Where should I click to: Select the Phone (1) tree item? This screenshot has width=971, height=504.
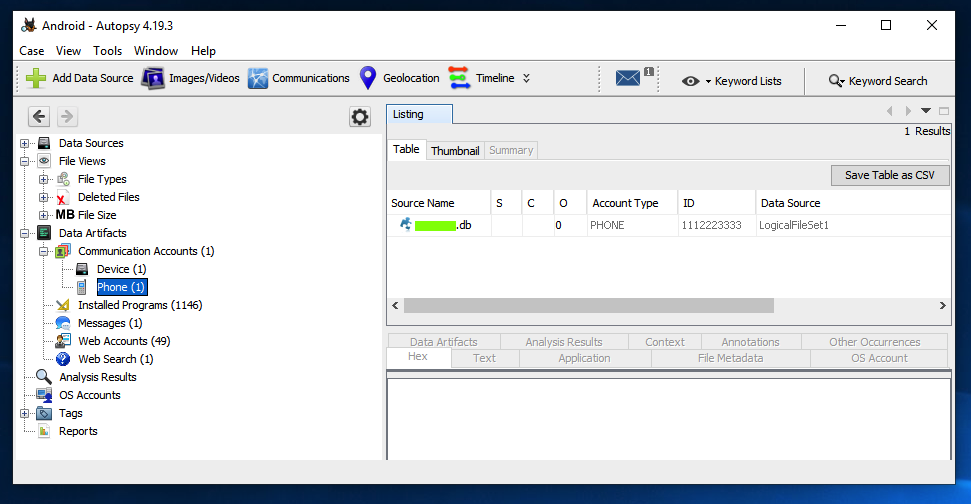121,287
